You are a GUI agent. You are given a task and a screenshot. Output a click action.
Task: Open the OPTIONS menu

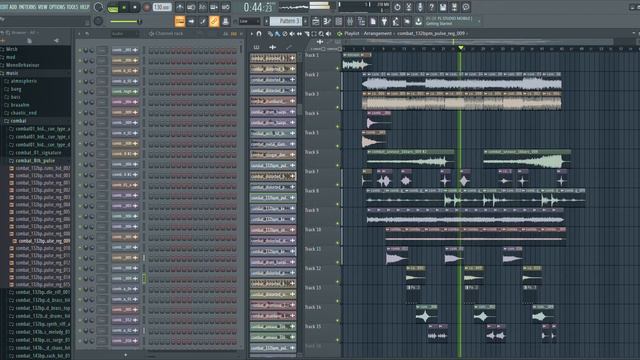tap(57, 7)
